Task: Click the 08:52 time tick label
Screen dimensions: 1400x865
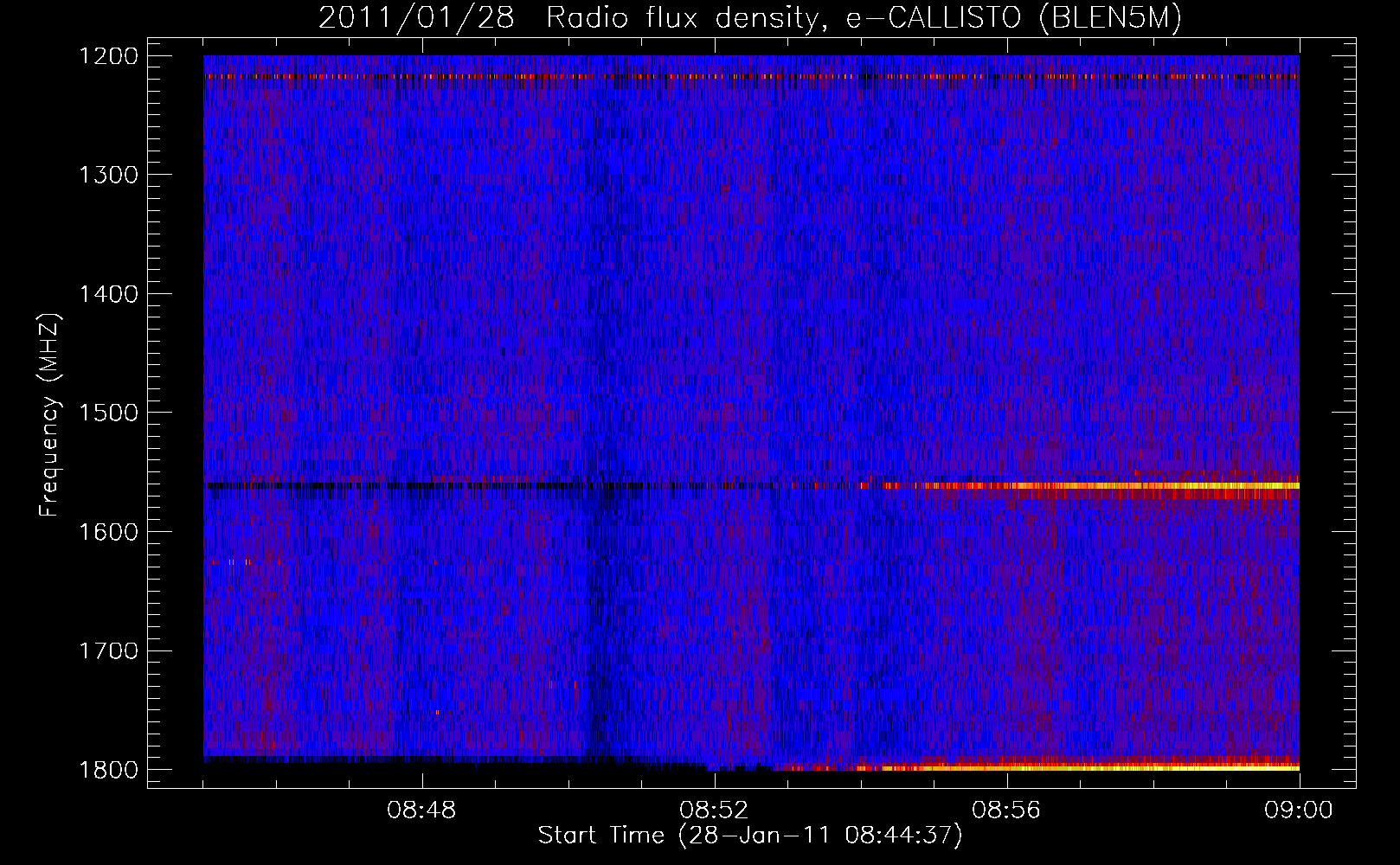Action: (714, 811)
